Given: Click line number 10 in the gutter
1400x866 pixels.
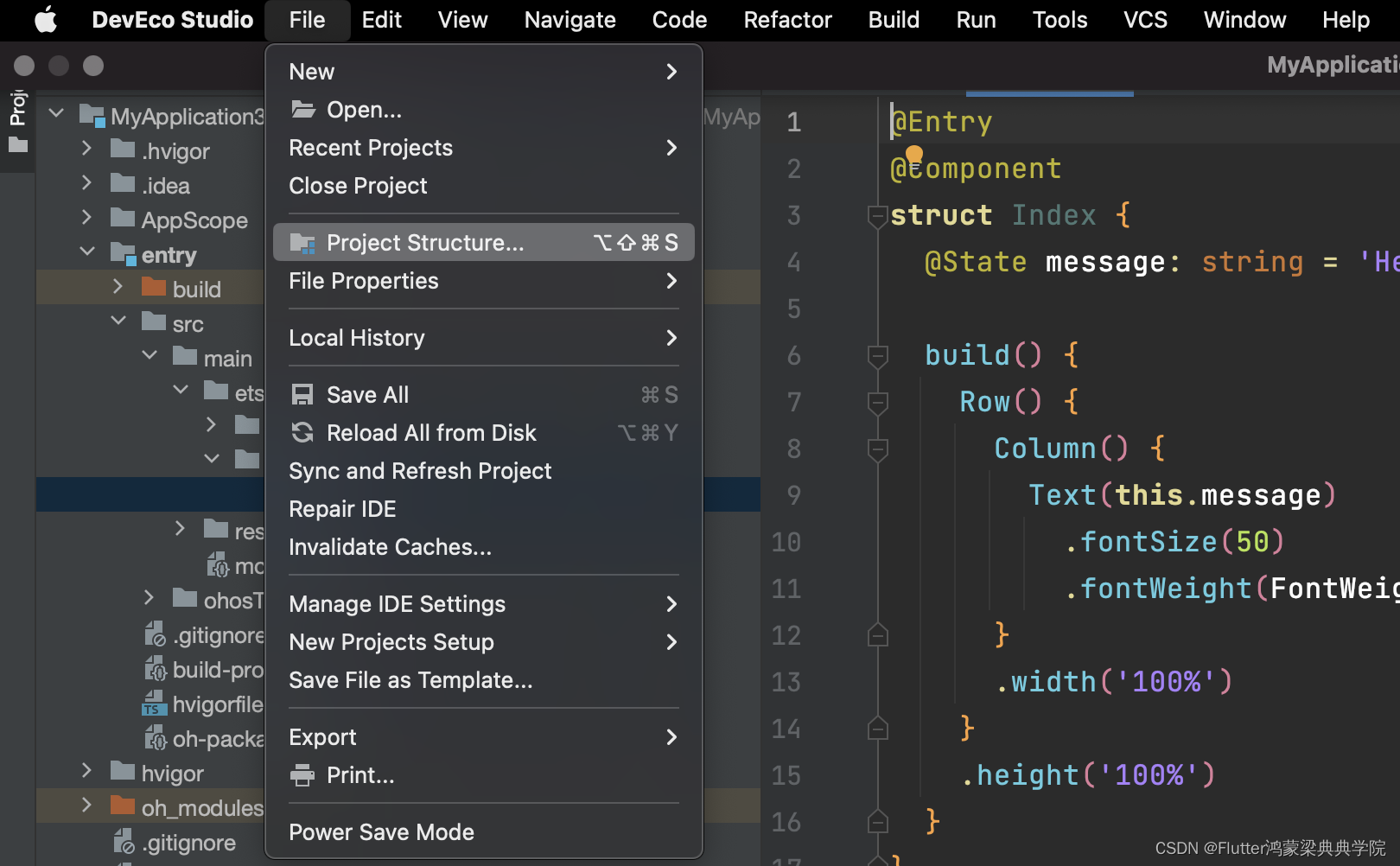Looking at the screenshot, I should pos(786,543).
